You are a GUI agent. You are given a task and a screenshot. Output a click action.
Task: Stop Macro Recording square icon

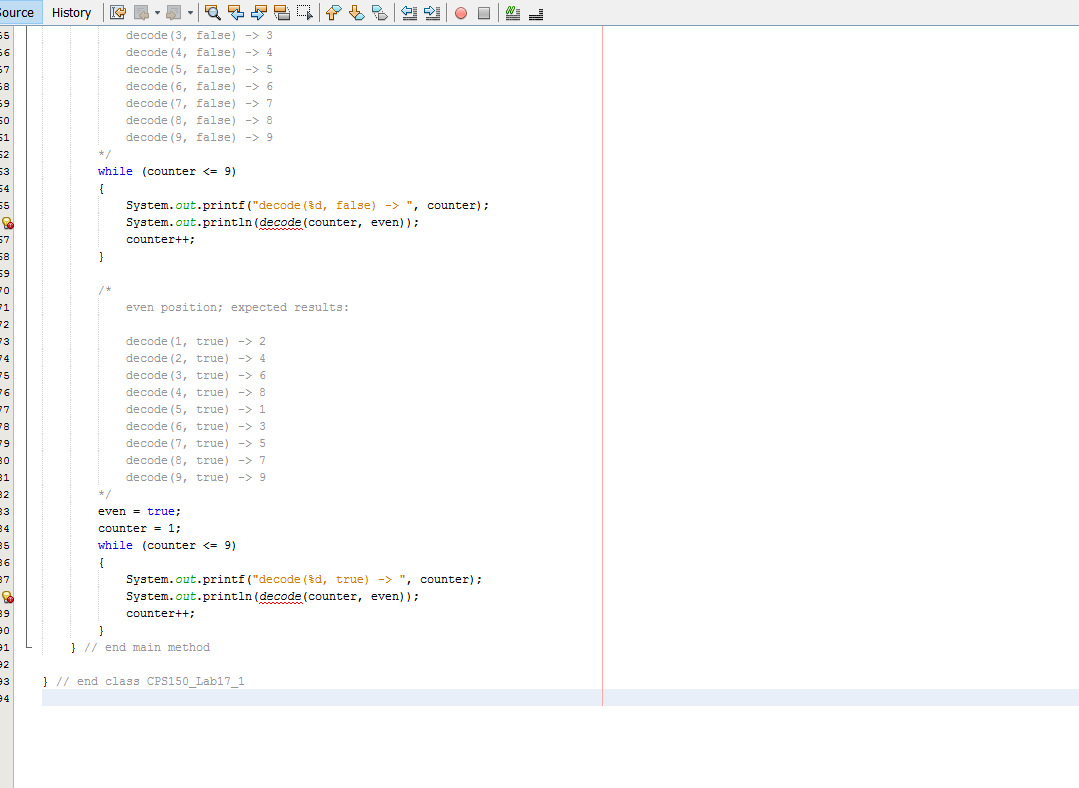click(484, 12)
